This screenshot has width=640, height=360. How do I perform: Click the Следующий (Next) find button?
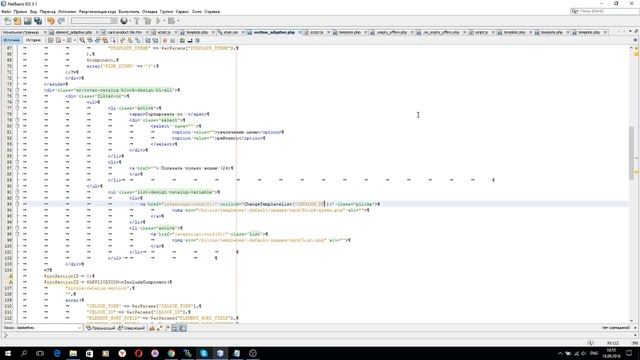click(x=131, y=328)
